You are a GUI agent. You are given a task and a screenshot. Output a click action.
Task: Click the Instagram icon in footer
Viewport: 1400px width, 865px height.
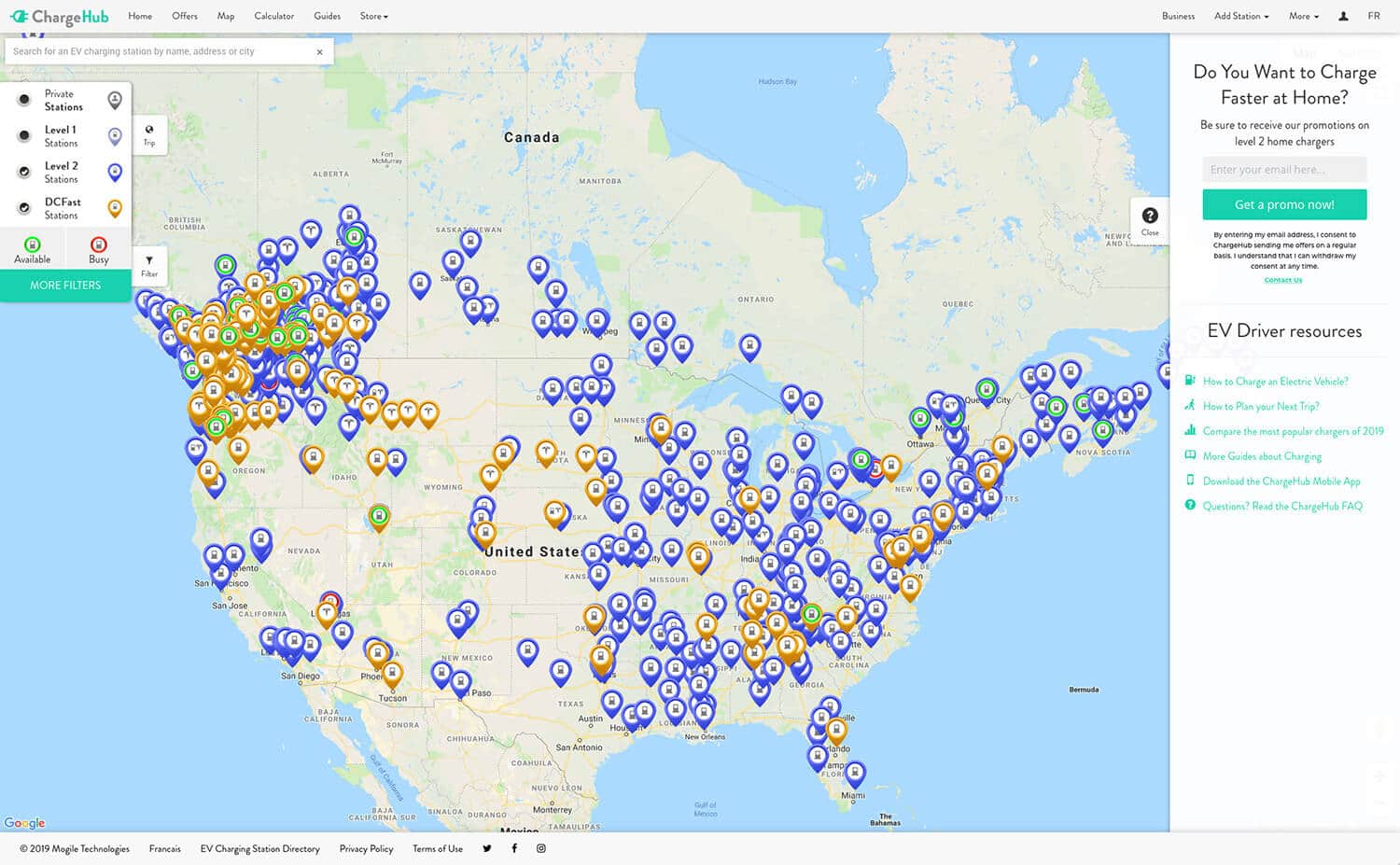[x=541, y=848]
